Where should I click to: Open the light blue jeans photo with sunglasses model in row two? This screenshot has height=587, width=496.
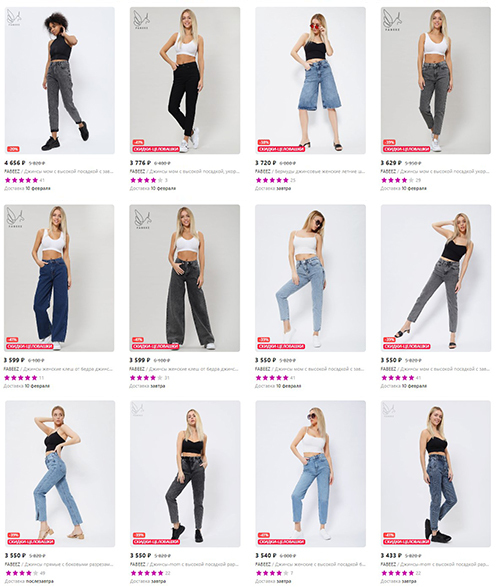[310, 278]
